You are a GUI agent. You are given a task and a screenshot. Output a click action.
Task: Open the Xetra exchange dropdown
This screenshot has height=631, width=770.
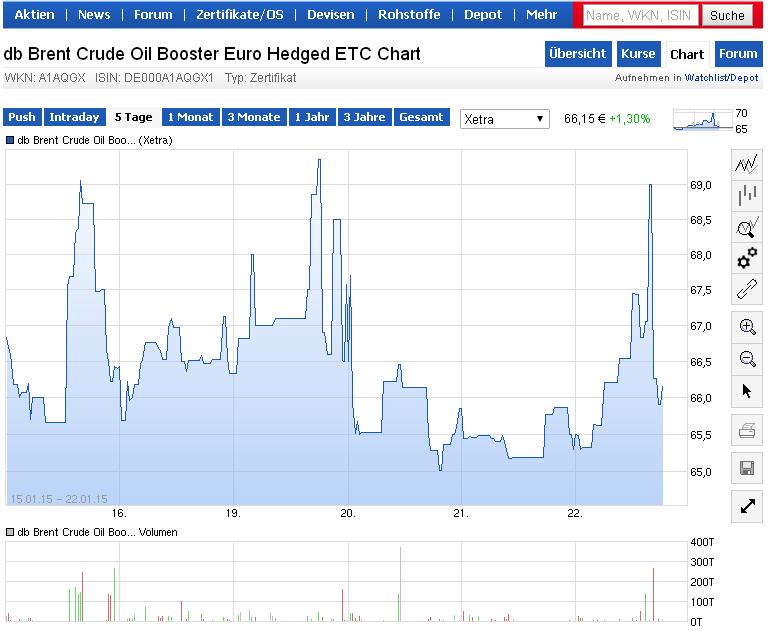tap(505, 119)
